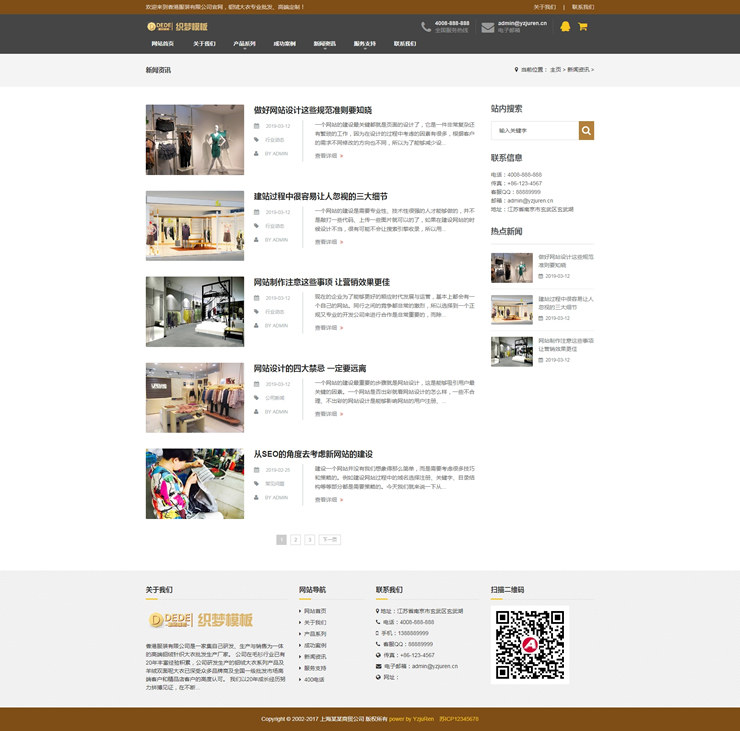Open the 网站首页 navigation menu item
The height and width of the screenshot is (731, 740).
click(163, 44)
